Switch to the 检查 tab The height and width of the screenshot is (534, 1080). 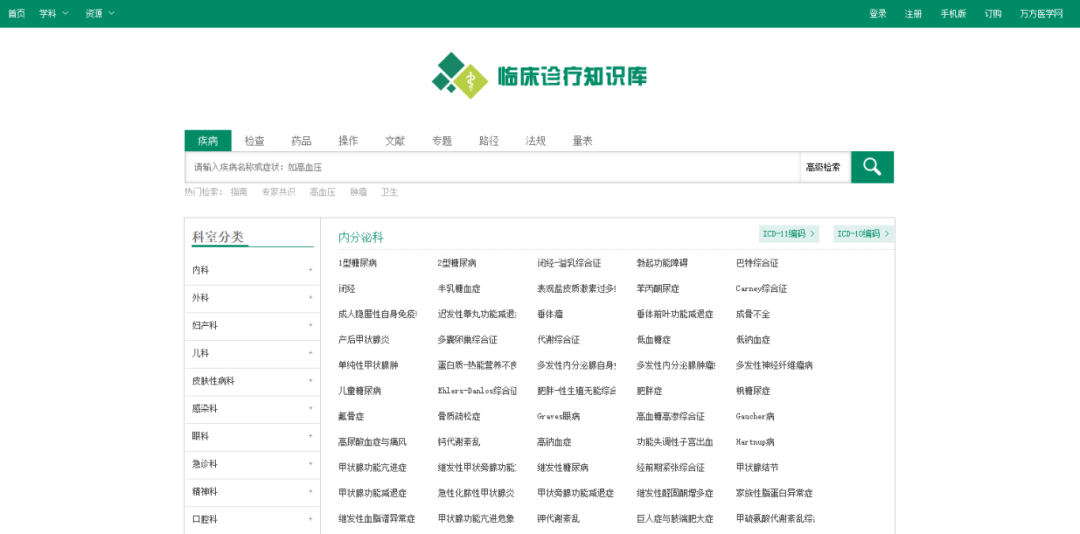click(255, 141)
